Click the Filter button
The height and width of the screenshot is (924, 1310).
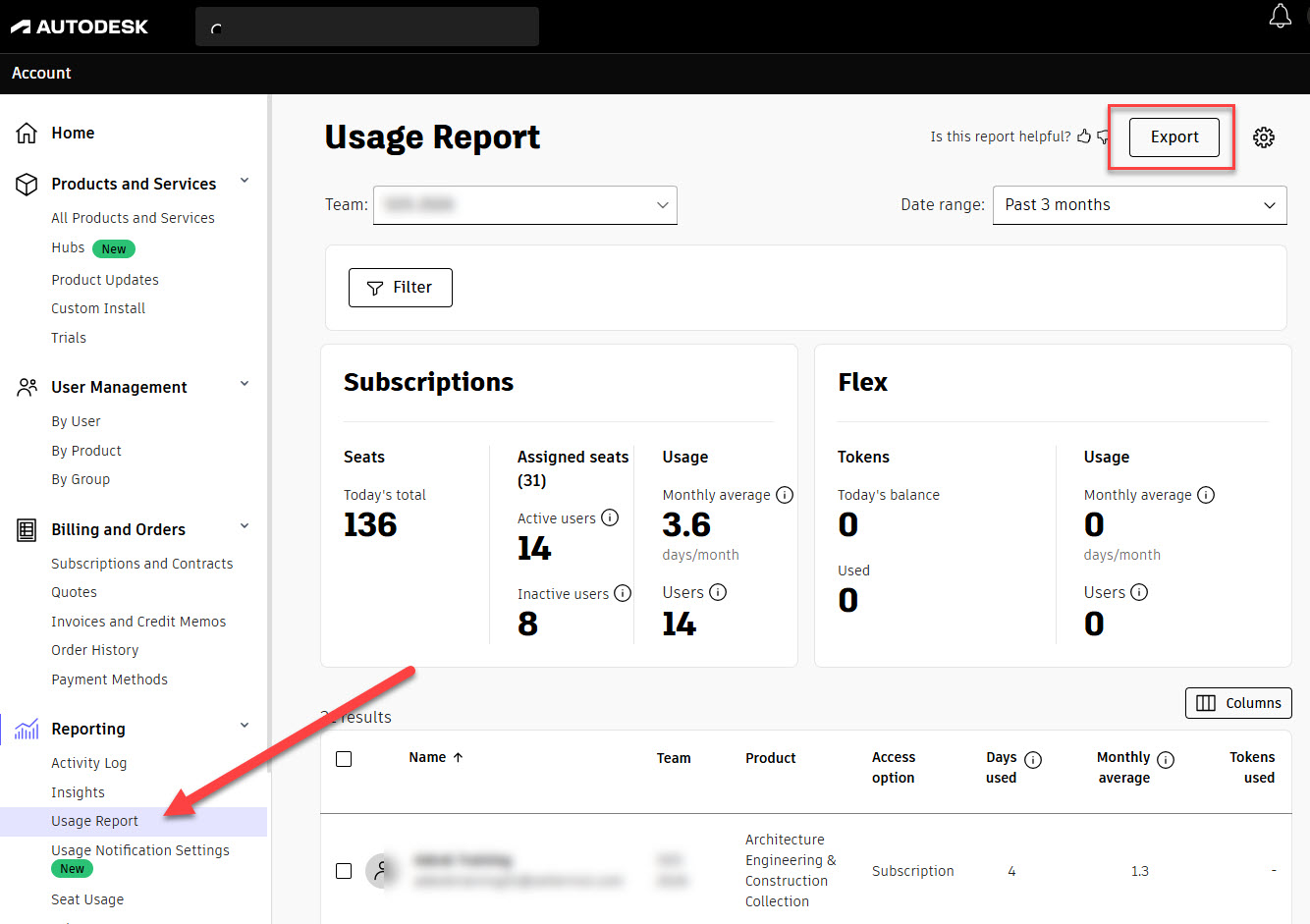click(x=401, y=288)
